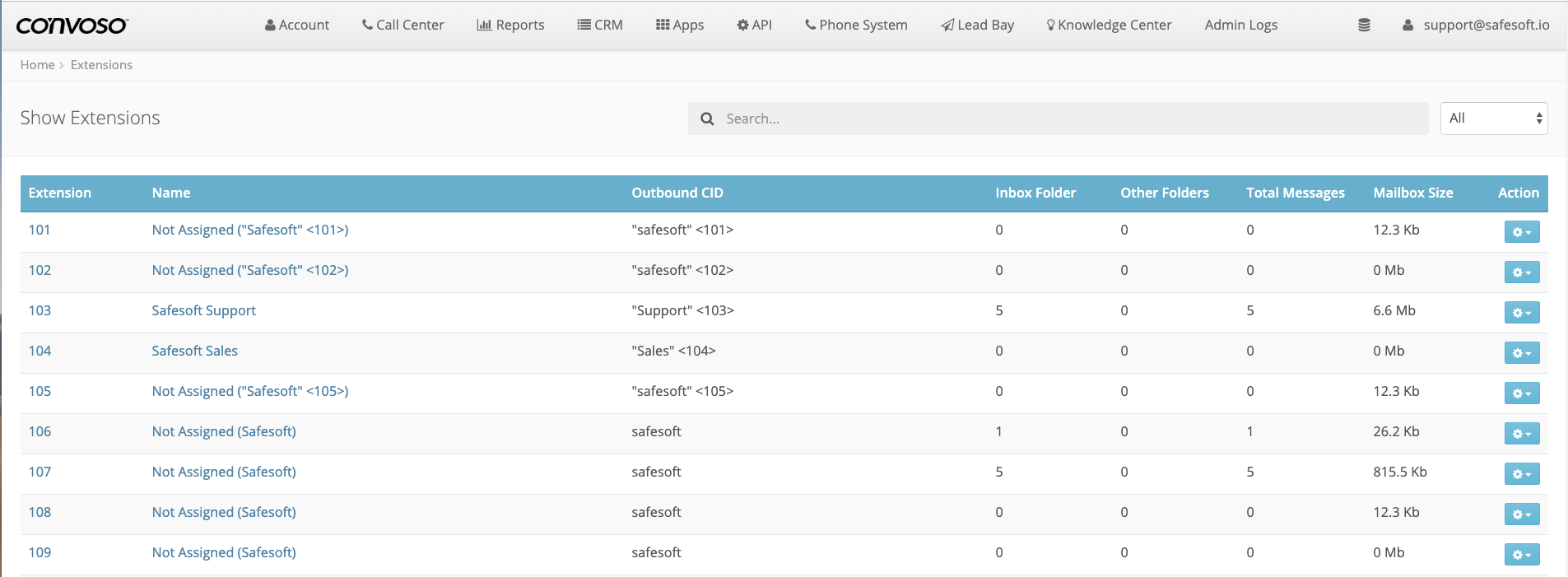Open Not Assigned (Safesoft) link in row 107
This screenshot has height=577, width=1568.
click(x=224, y=472)
